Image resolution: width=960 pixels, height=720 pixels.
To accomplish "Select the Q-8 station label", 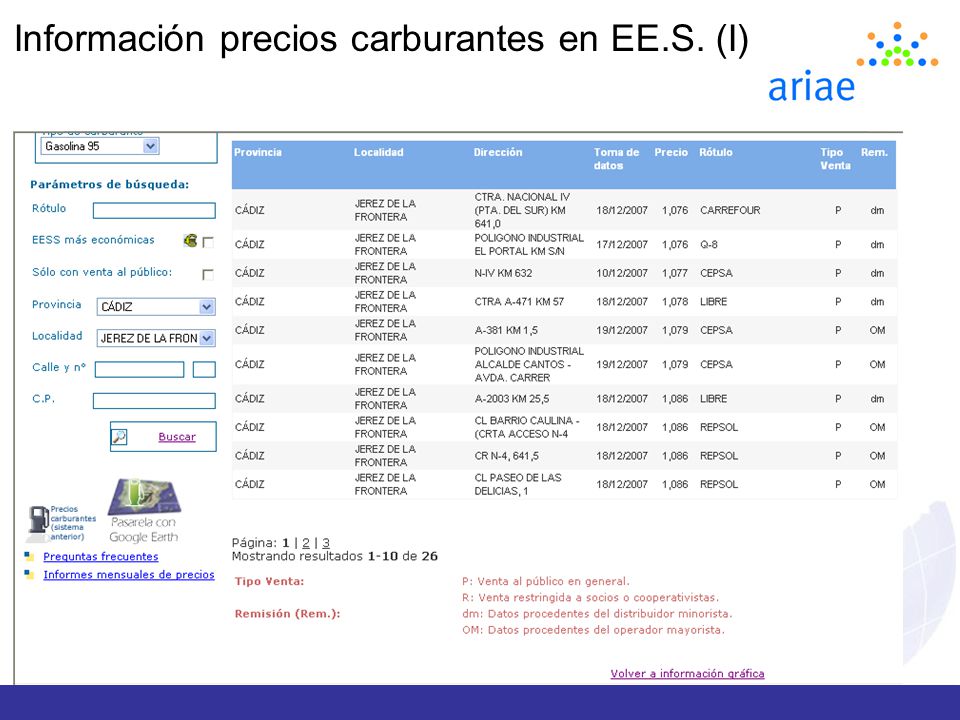I will 709,244.
